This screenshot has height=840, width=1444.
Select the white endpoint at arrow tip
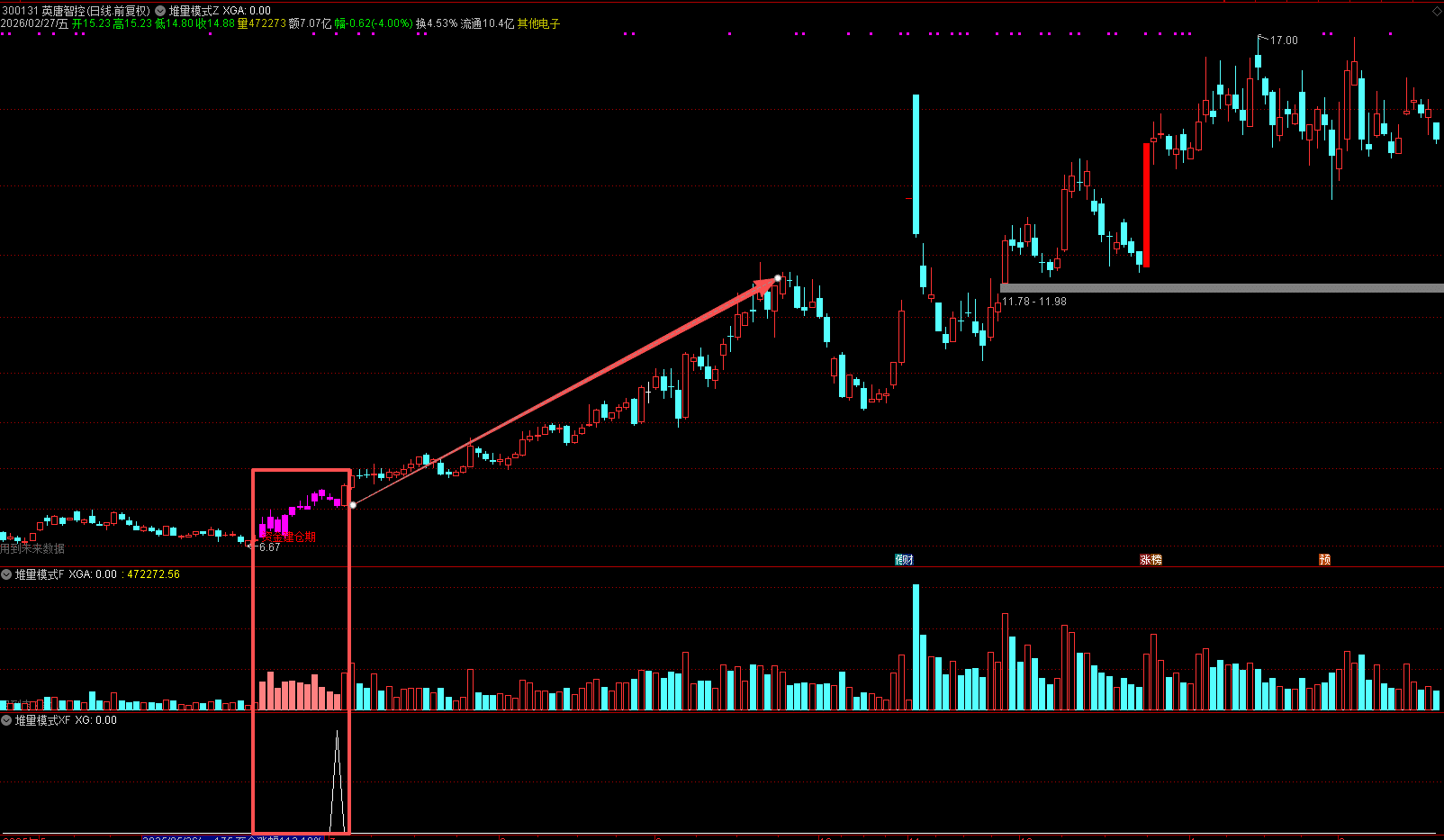[x=778, y=278]
